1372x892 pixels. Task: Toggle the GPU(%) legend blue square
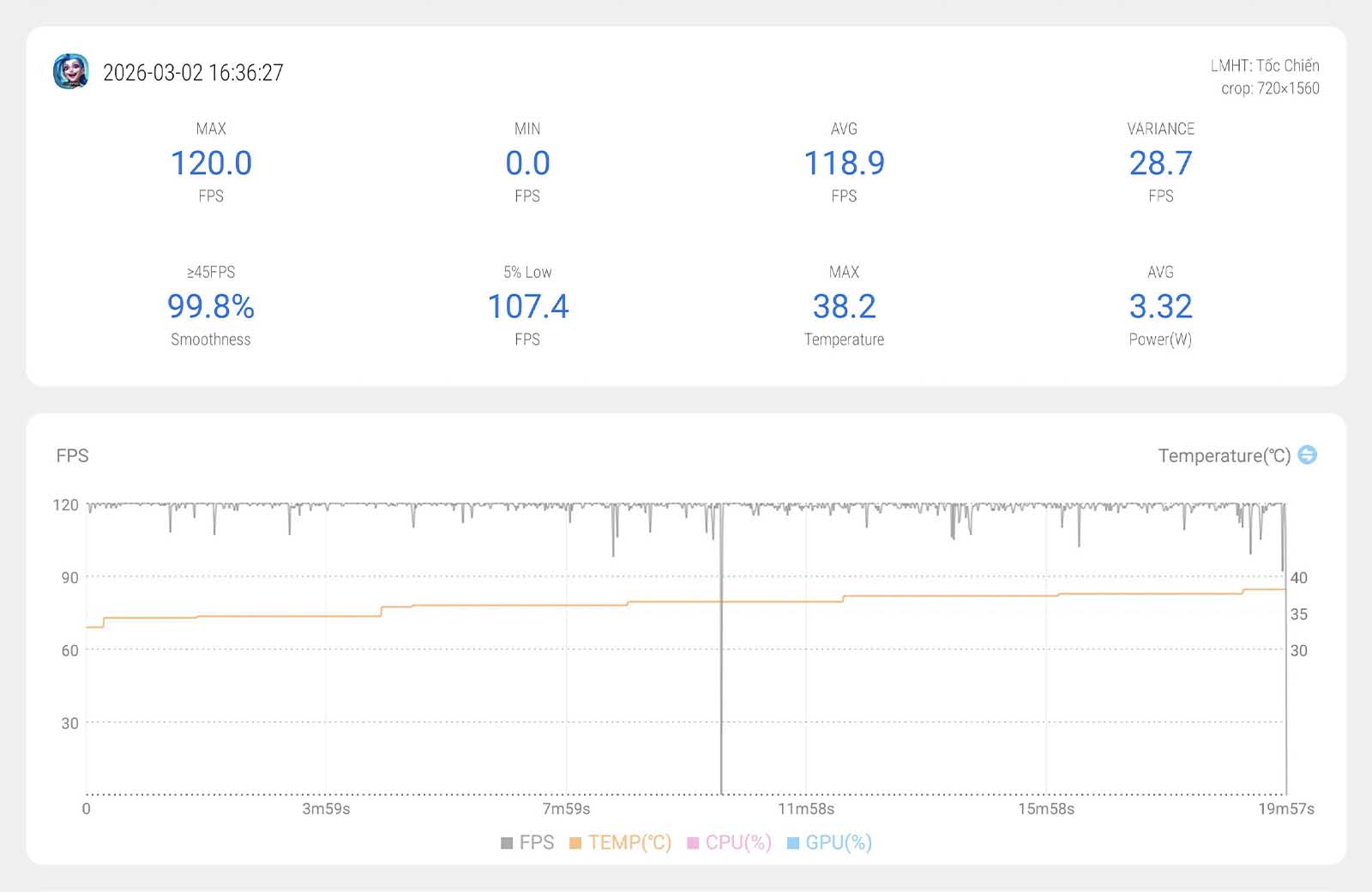(793, 843)
